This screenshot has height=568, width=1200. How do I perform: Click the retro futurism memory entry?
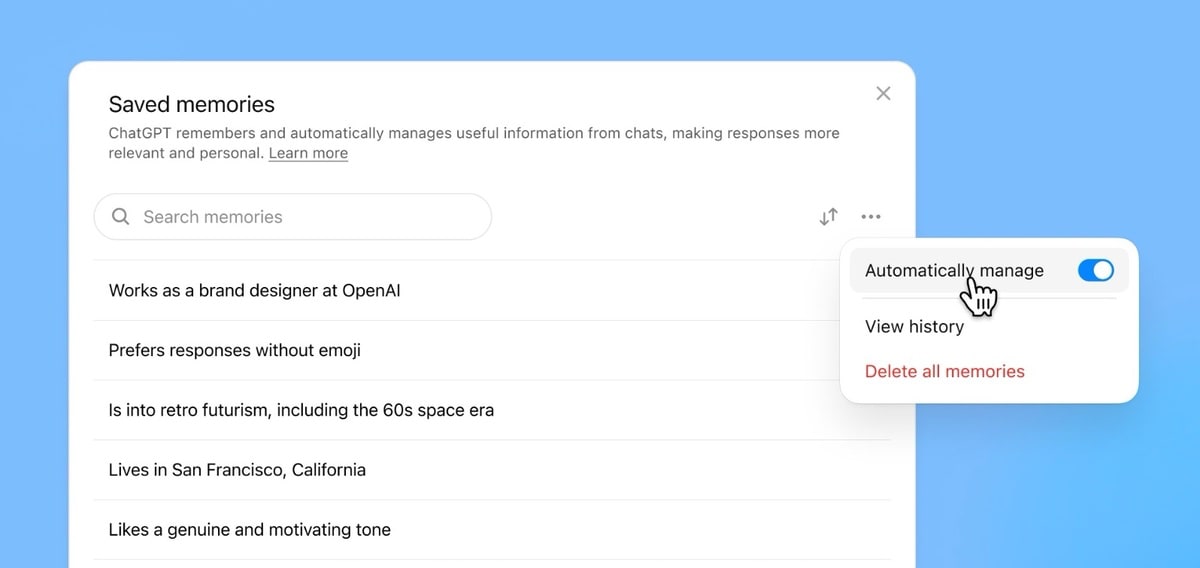tap(300, 410)
